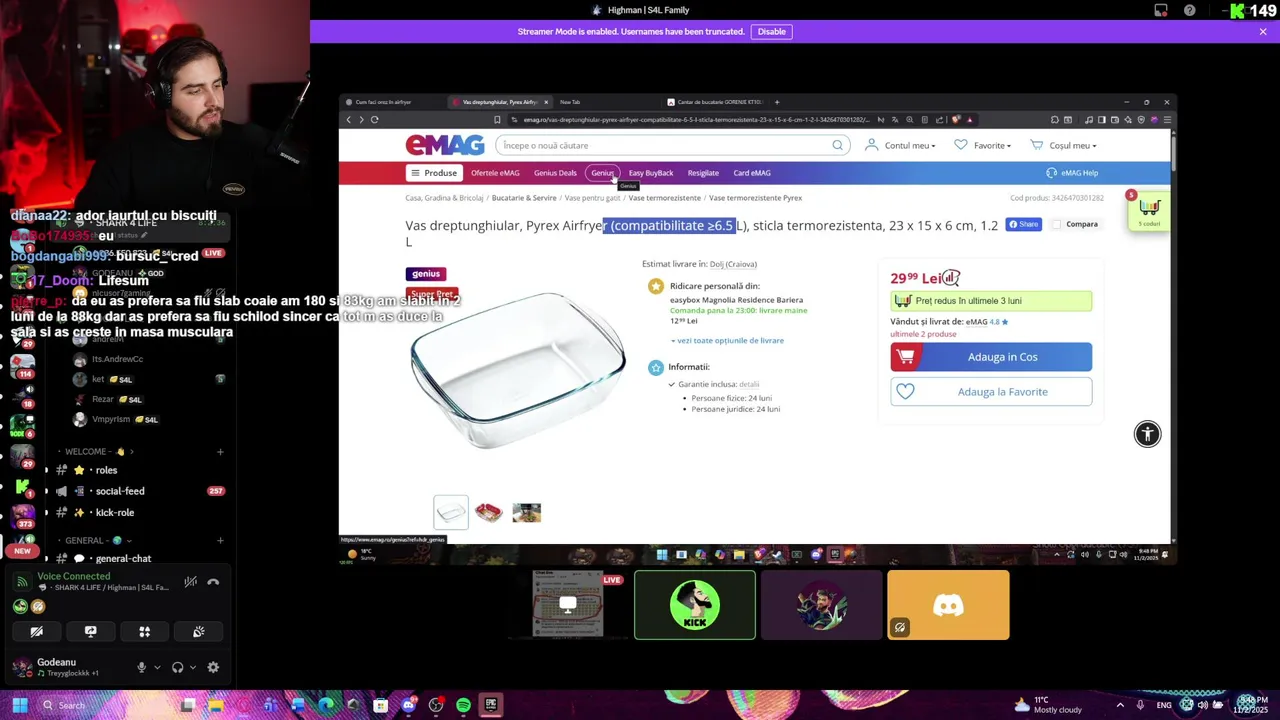Screen dimensions: 1280x720
Task: Mute the Discord microphone
Action: [x=141, y=668]
